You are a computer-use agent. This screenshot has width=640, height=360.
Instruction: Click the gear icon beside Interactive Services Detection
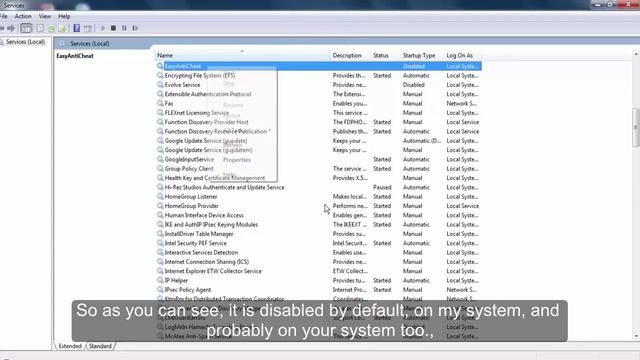point(160,252)
